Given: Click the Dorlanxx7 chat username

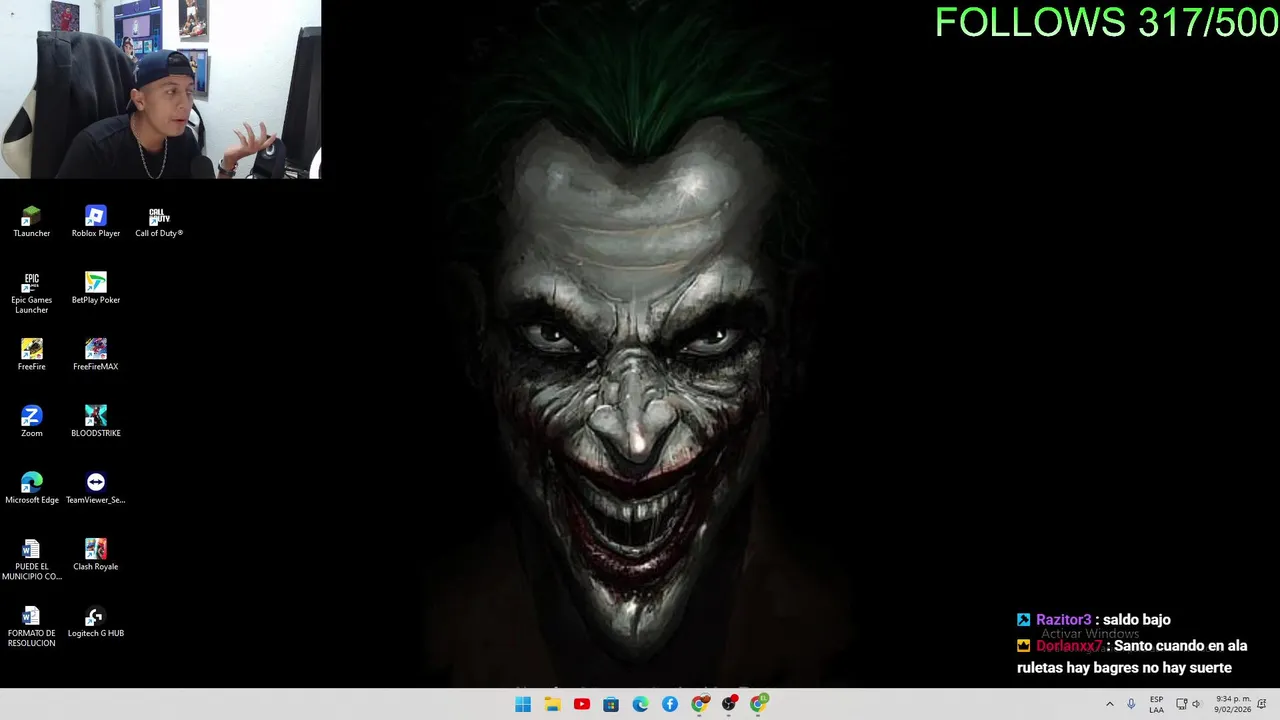Looking at the screenshot, I should pyautogui.click(x=1069, y=646).
